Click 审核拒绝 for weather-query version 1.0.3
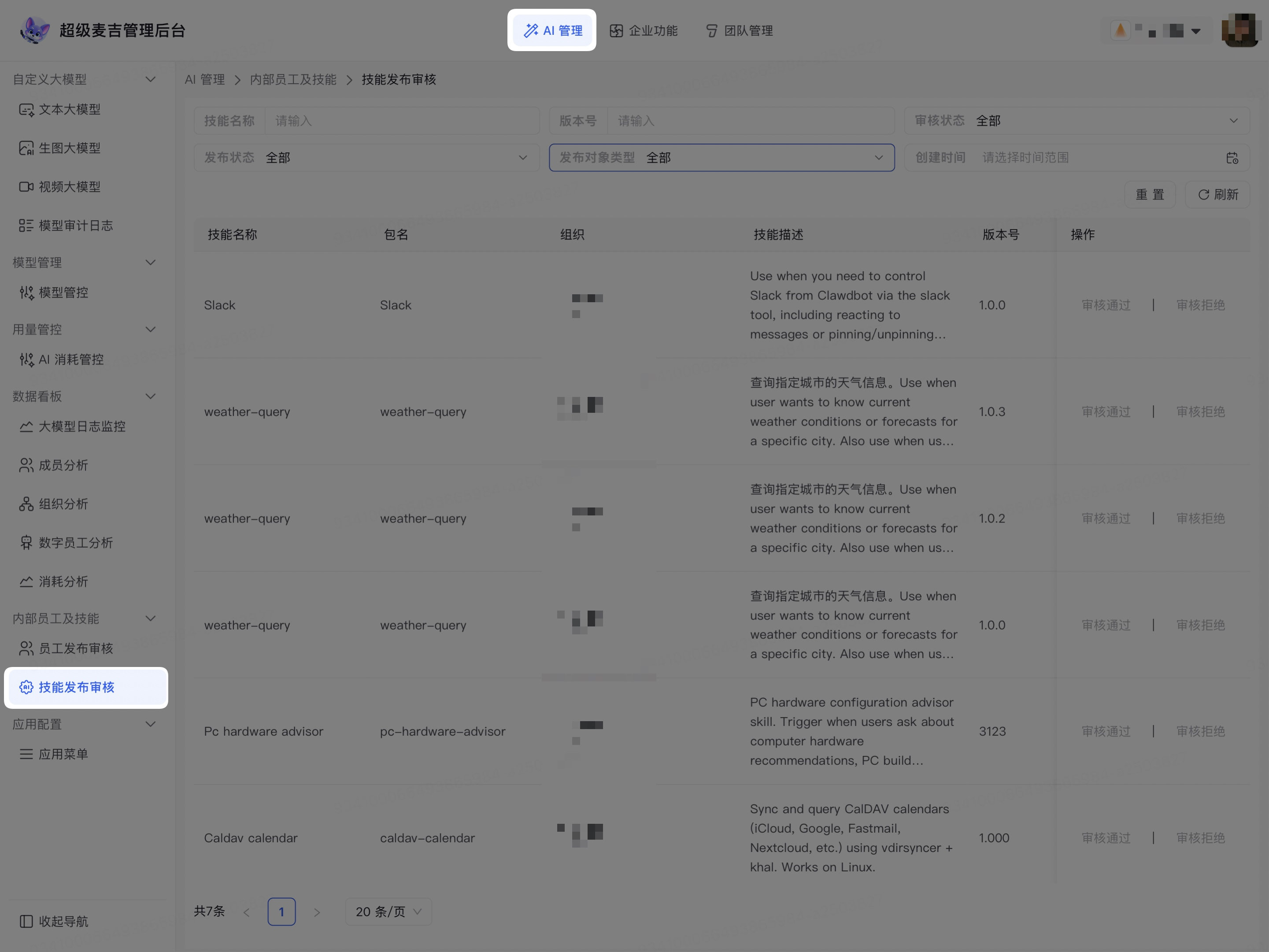 [1200, 411]
